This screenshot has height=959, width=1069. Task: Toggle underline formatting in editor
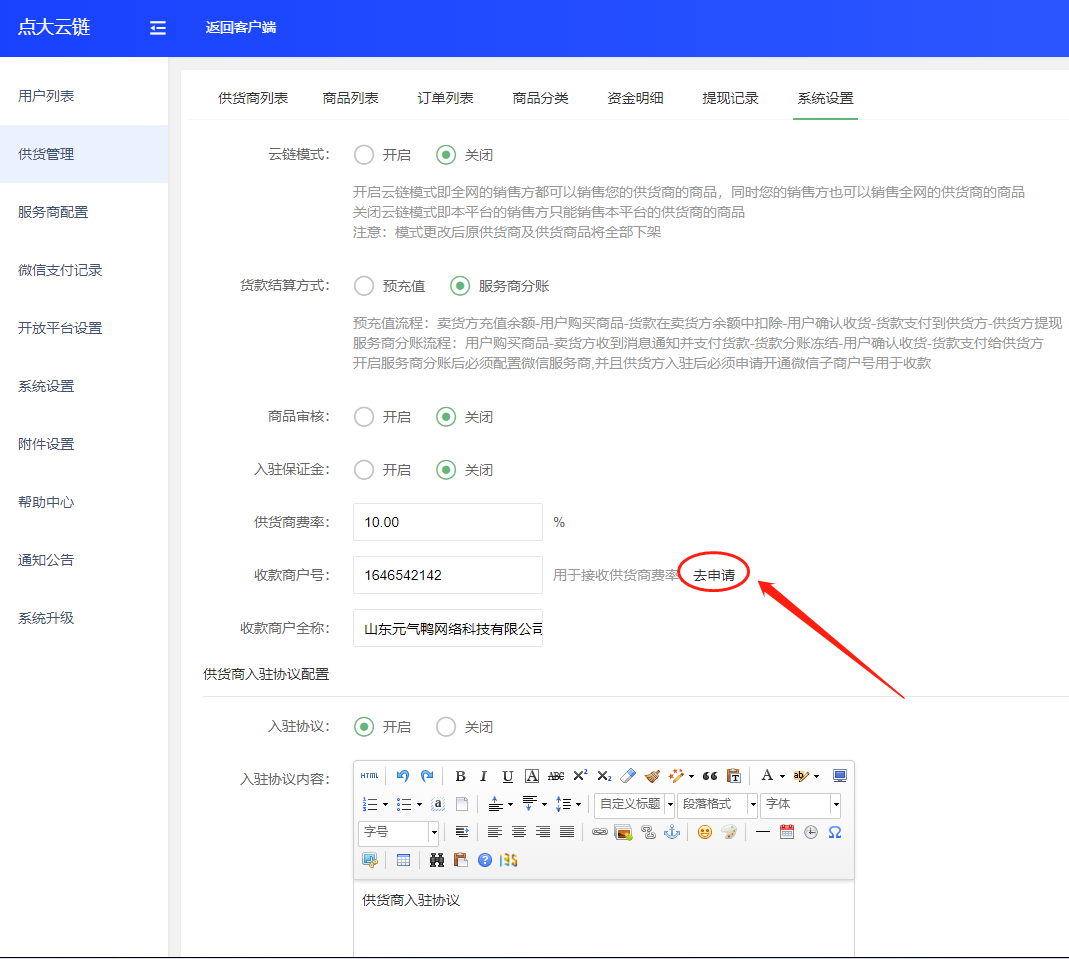tap(507, 776)
